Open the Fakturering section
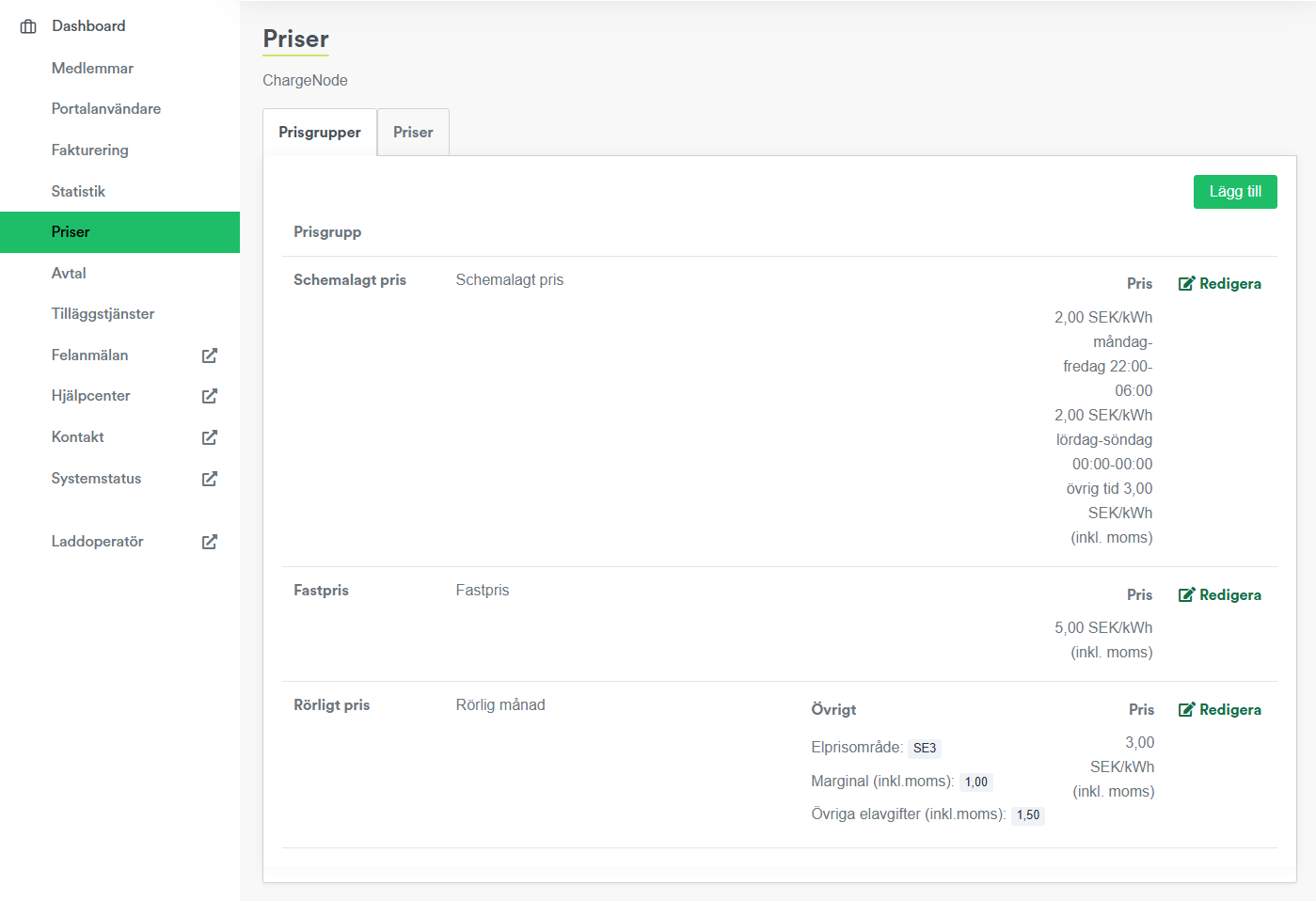The width and height of the screenshot is (1316, 901). 90,150
